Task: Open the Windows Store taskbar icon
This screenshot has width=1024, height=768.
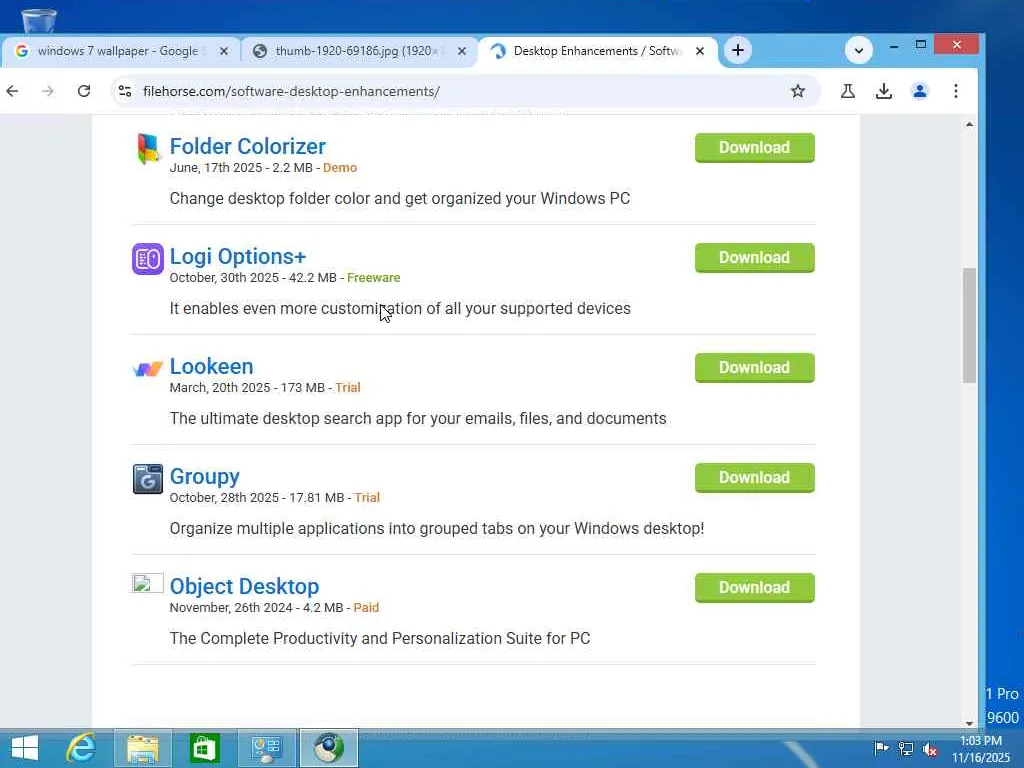Action: [x=204, y=748]
